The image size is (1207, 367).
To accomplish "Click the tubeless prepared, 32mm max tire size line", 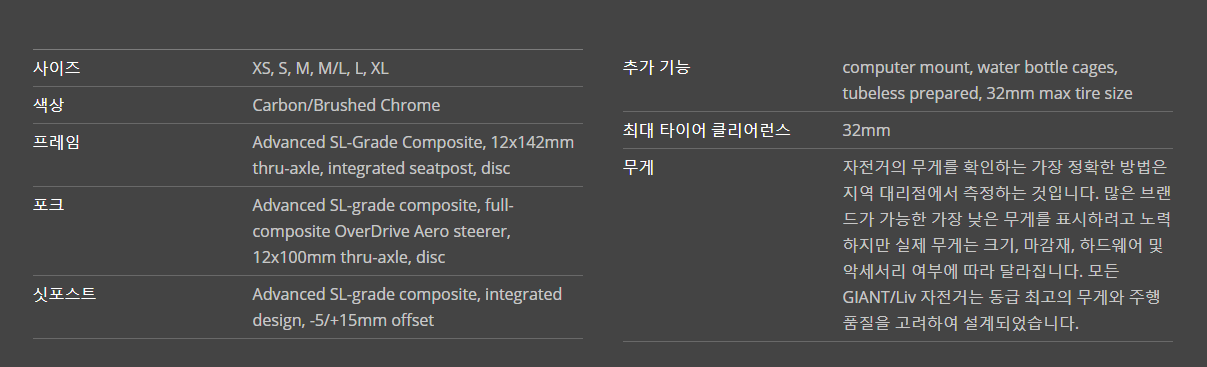I will [988, 93].
